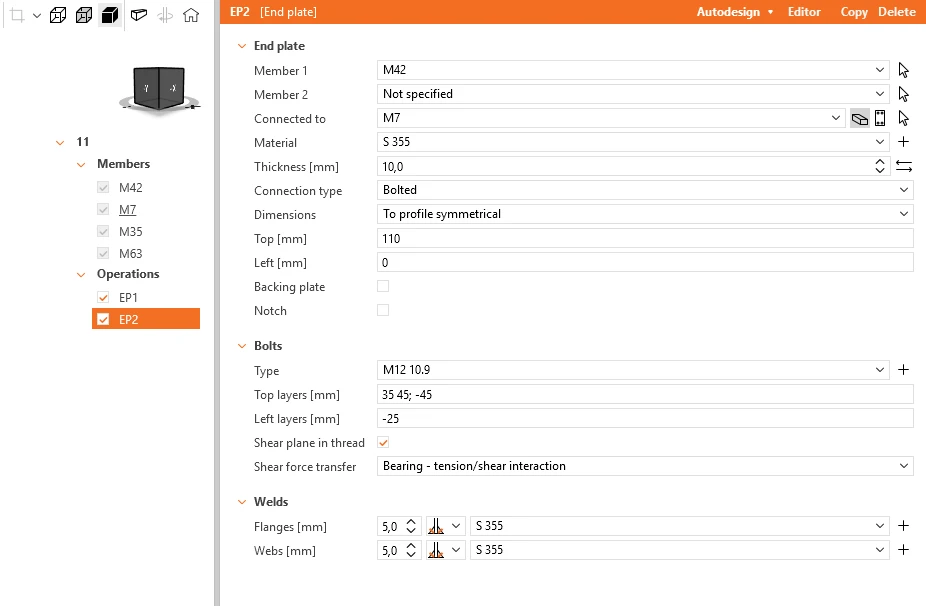
Task: Collapse the tree node 11
Action: (60, 142)
